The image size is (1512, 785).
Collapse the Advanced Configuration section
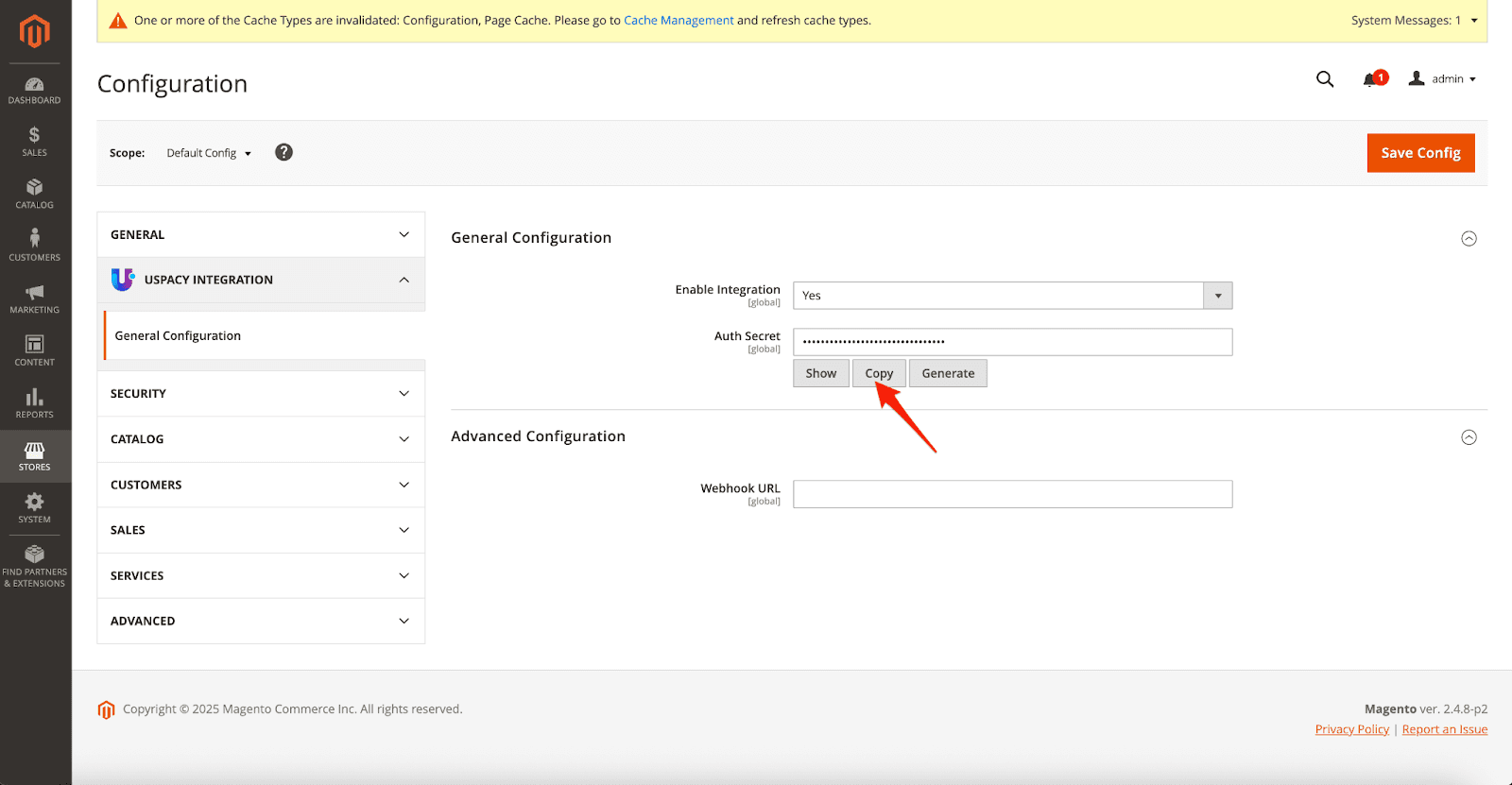coord(1469,437)
